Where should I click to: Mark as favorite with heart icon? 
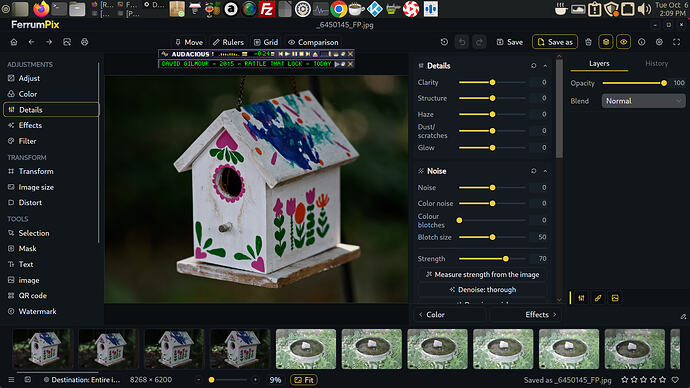point(675,380)
